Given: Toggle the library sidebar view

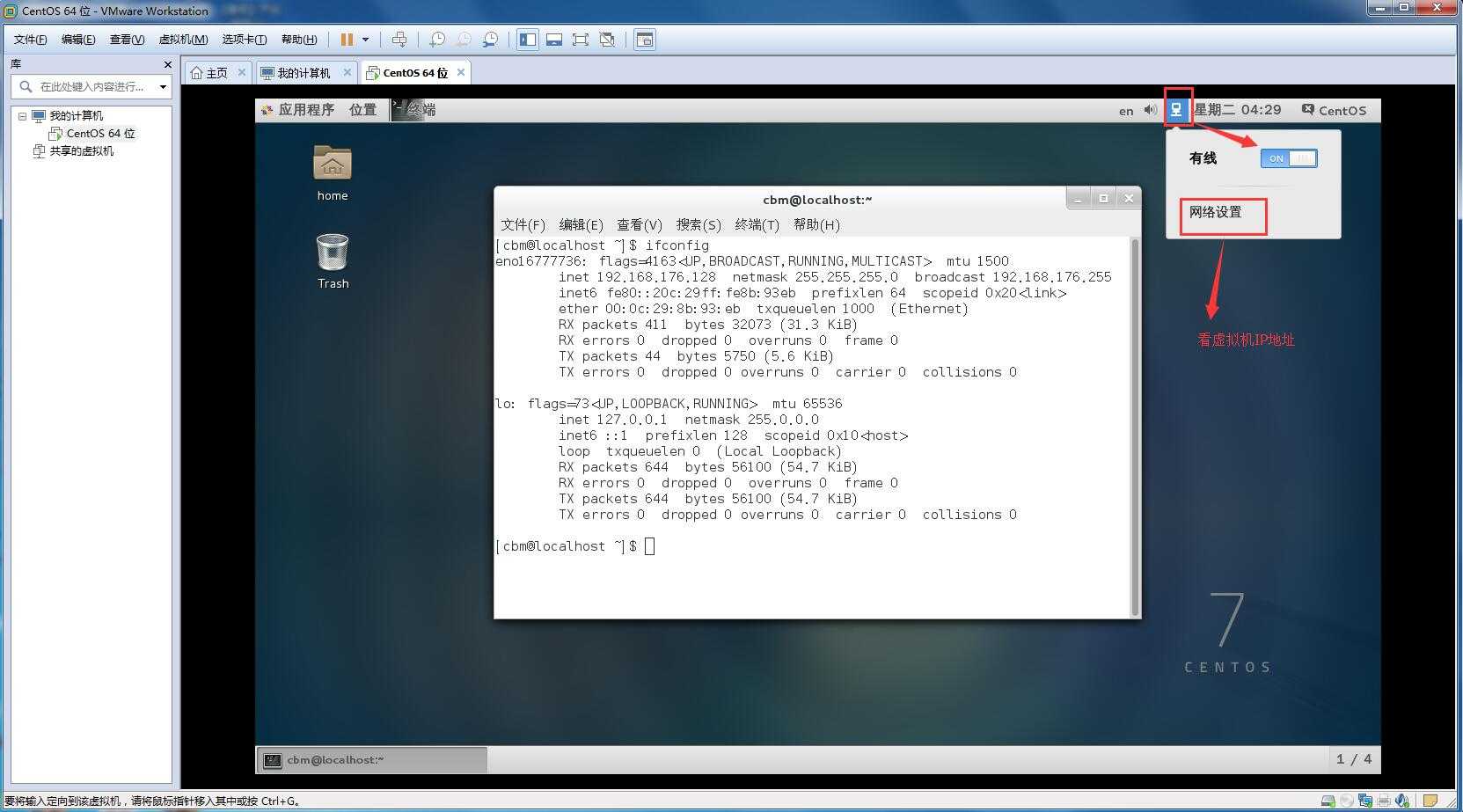Looking at the screenshot, I should click(x=528, y=40).
